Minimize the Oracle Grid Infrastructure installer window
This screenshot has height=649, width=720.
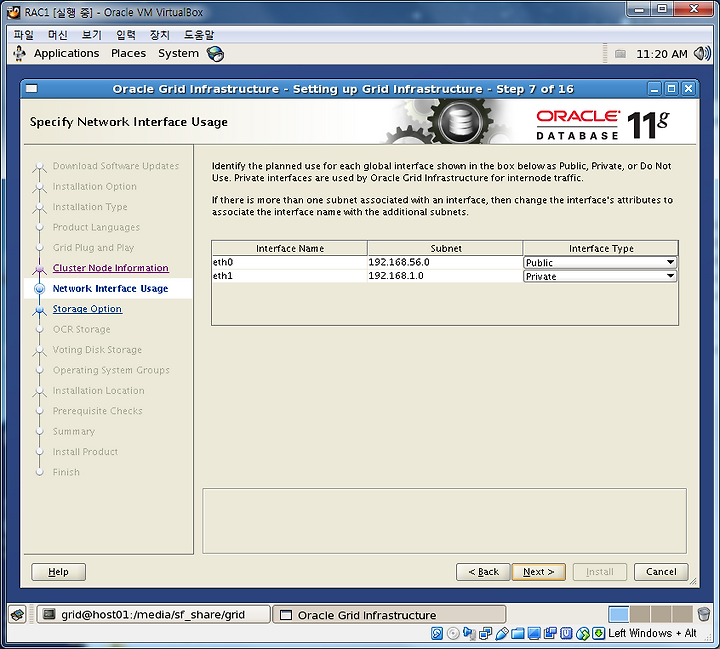pos(655,89)
